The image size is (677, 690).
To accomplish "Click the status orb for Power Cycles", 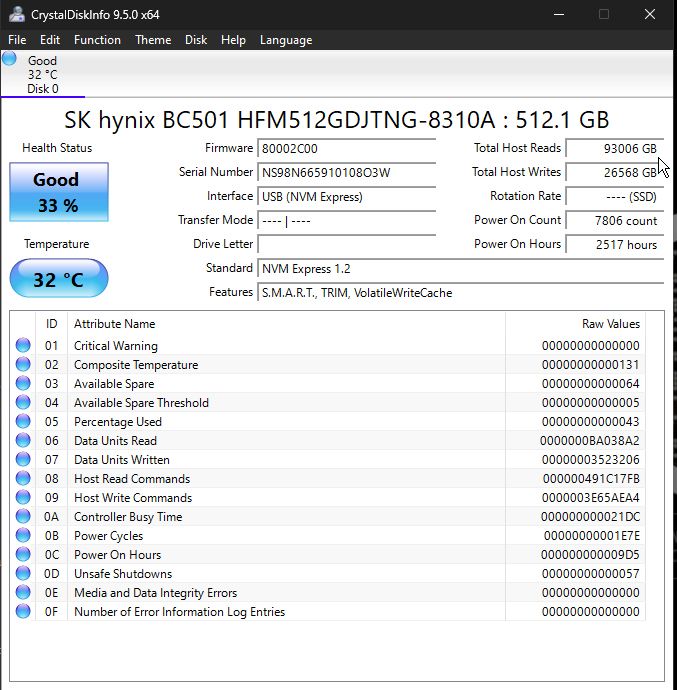I will [23, 535].
